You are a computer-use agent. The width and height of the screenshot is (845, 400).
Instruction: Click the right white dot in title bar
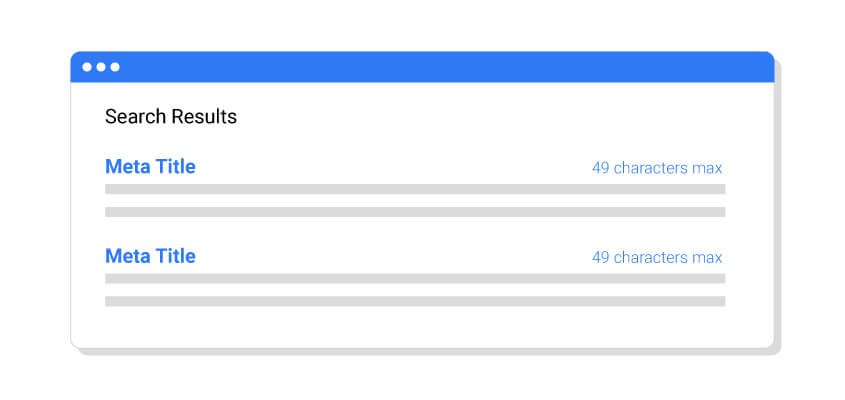[115, 67]
